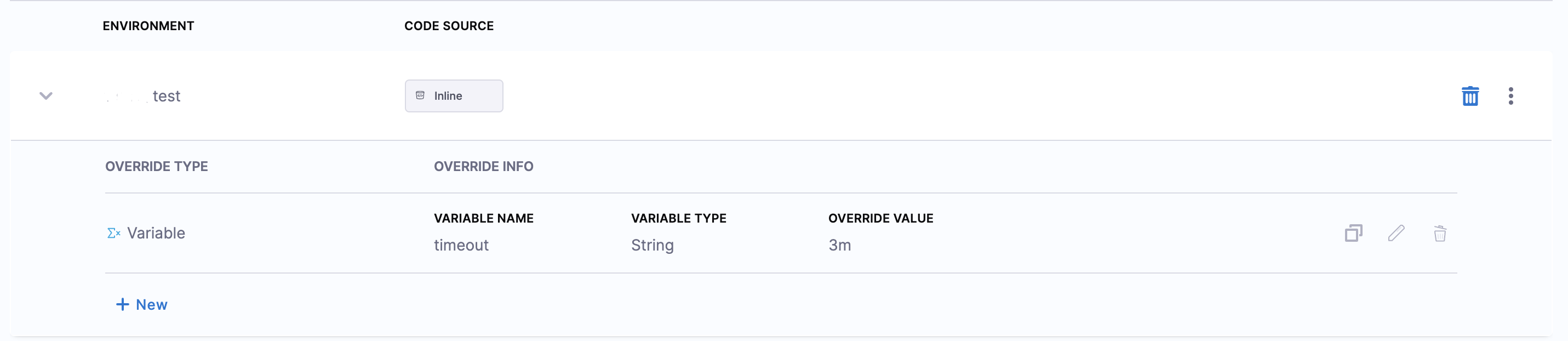This screenshot has width=1568, height=341.
Task: Click the Inline code source badge
Action: tap(454, 95)
